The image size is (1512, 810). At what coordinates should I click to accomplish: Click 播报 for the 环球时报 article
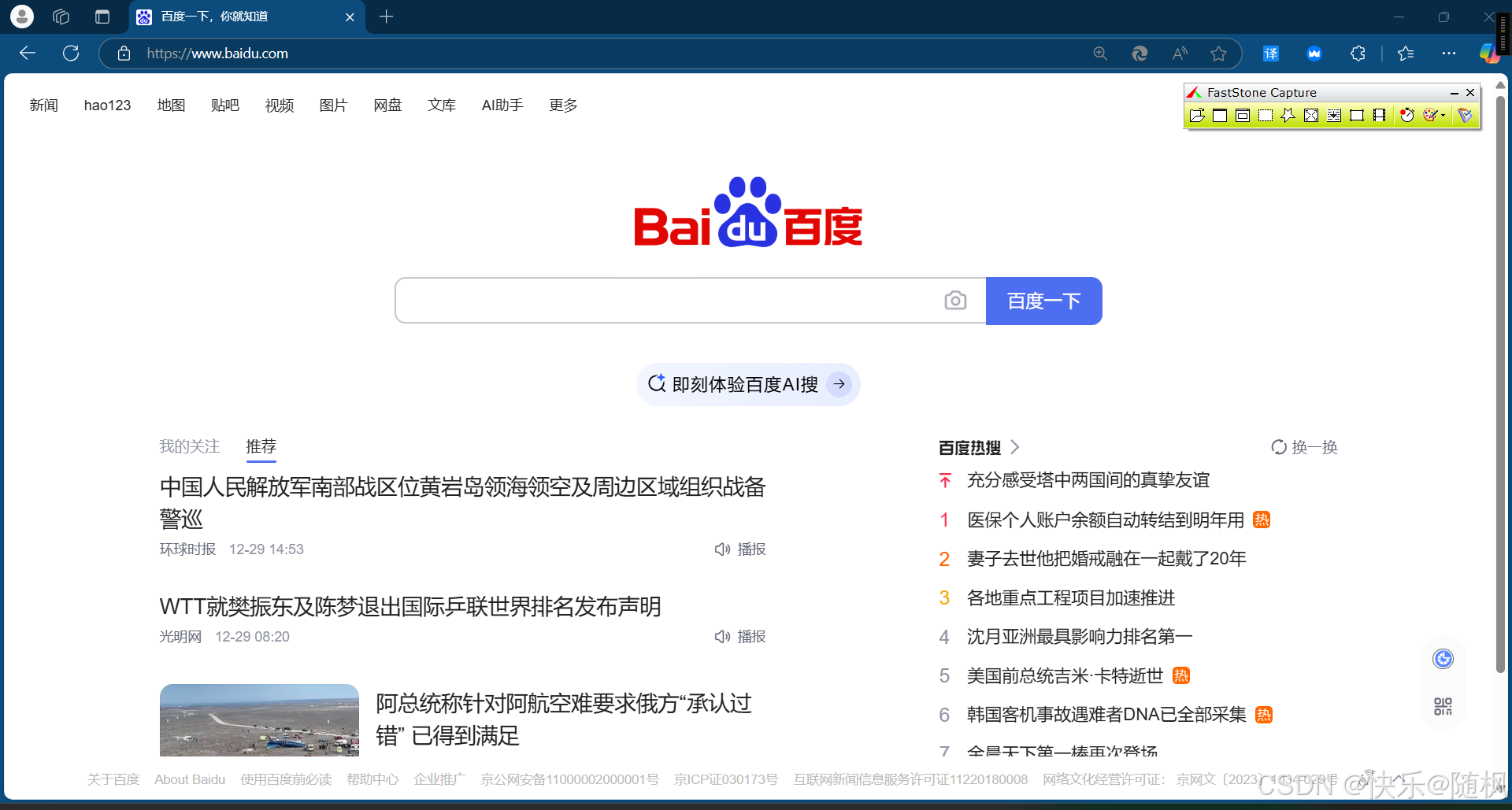(740, 549)
